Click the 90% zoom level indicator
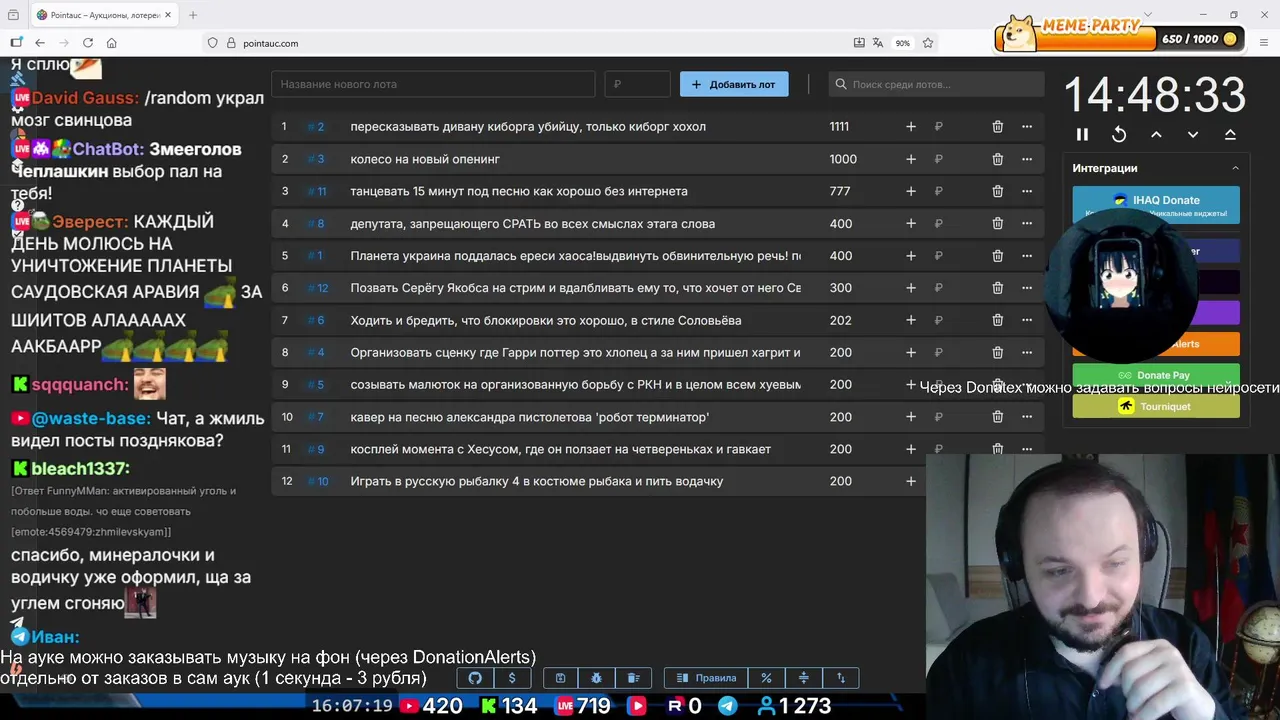Screen dimensions: 1280x720 pos(903,43)
